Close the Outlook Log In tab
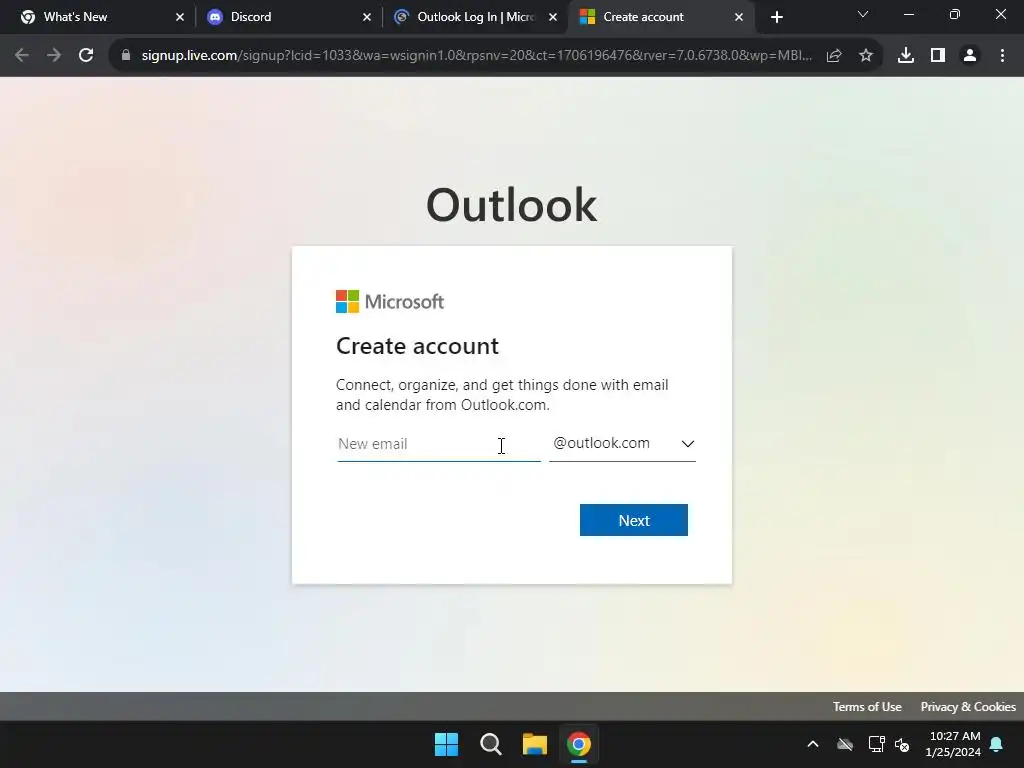The height and width of the screenshot is (768, 1024). click(553, 17)
